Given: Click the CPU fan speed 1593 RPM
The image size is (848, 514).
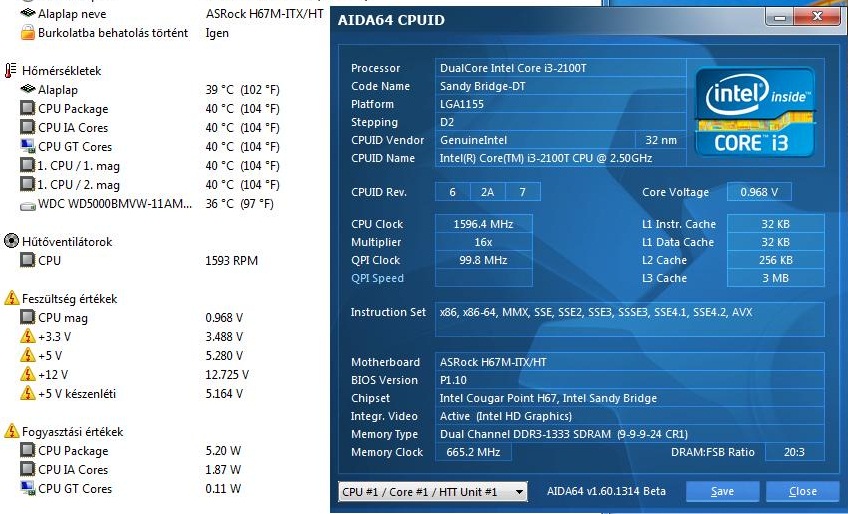Looking at the screenshot, I should pos(231,260).
